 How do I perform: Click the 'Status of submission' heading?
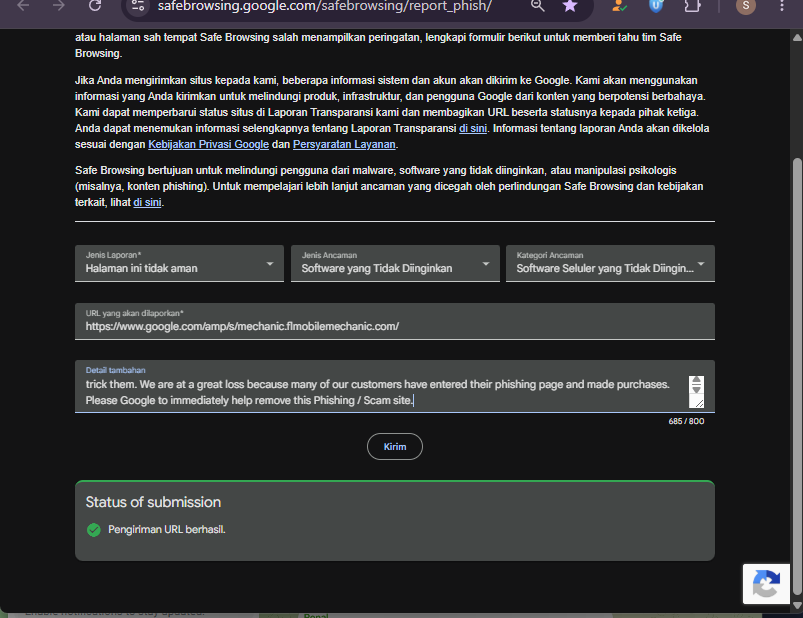point(153,502)
